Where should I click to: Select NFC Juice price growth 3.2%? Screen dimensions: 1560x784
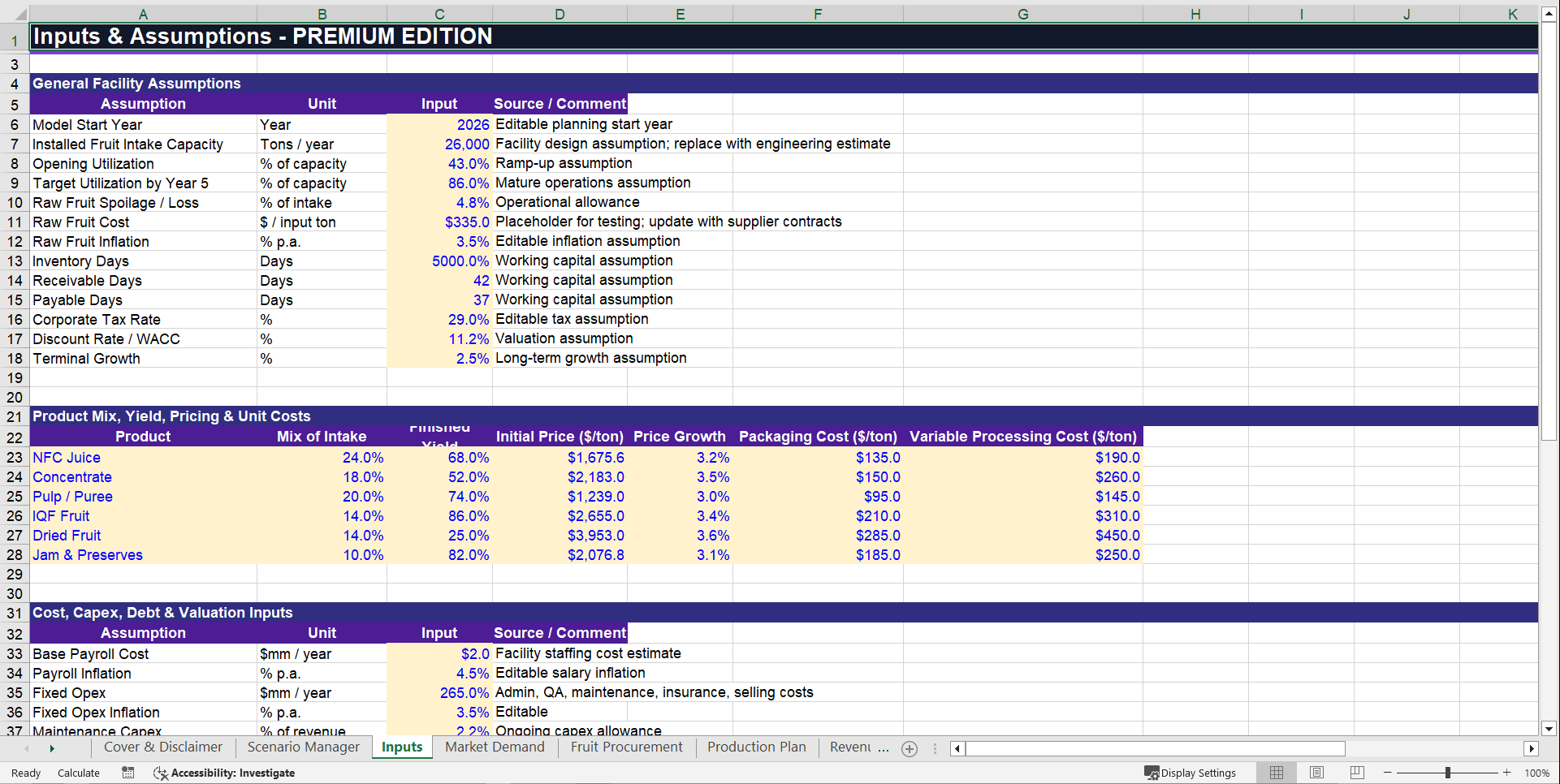pos(680,458)
